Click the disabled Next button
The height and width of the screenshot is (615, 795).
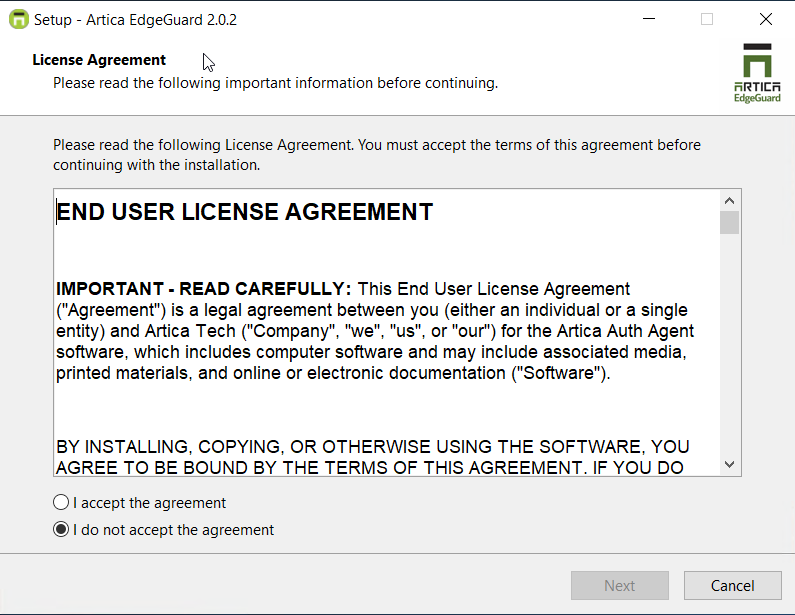pyautogui.click(x=620, y=586)
